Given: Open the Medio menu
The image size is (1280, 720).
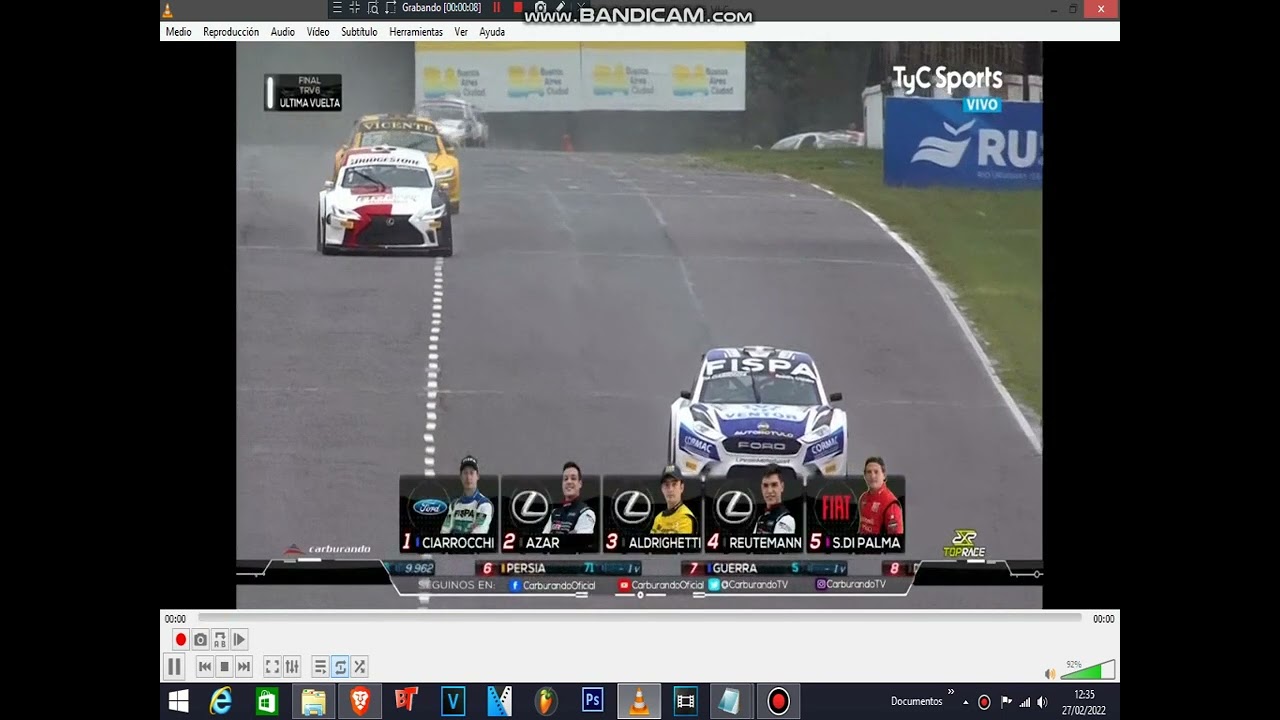Looking at the screenshot, I should 178,32.
